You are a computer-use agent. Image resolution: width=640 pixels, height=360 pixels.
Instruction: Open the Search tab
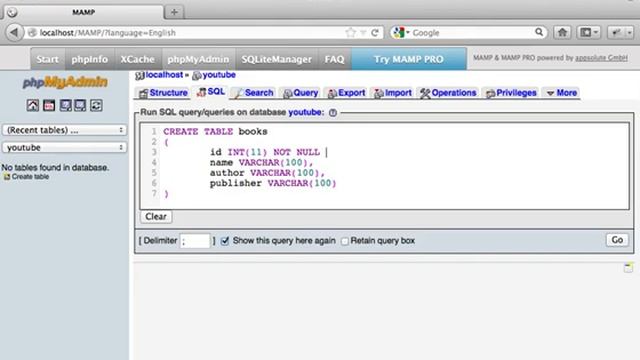tap(253, 93)
